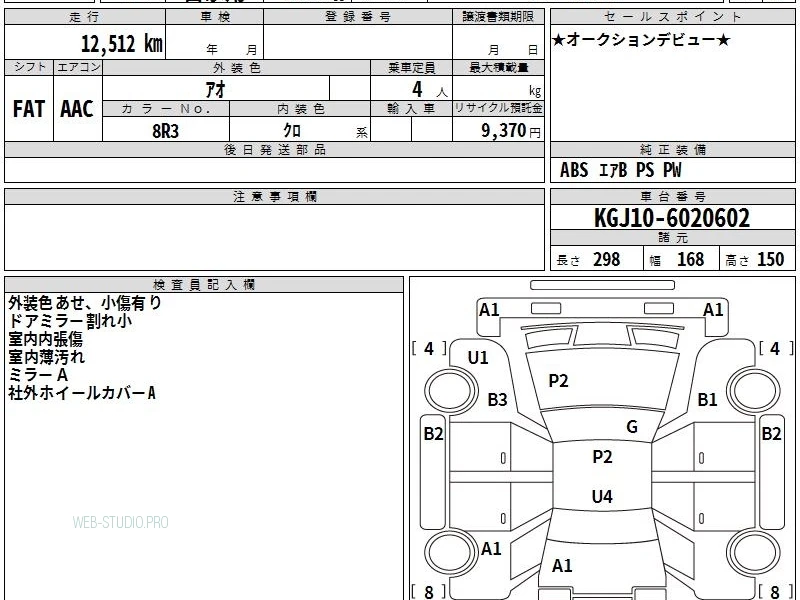This screenshot has width=800, height=600.
Task: Click the 走行 column header
Action: (x=85, y=17)
